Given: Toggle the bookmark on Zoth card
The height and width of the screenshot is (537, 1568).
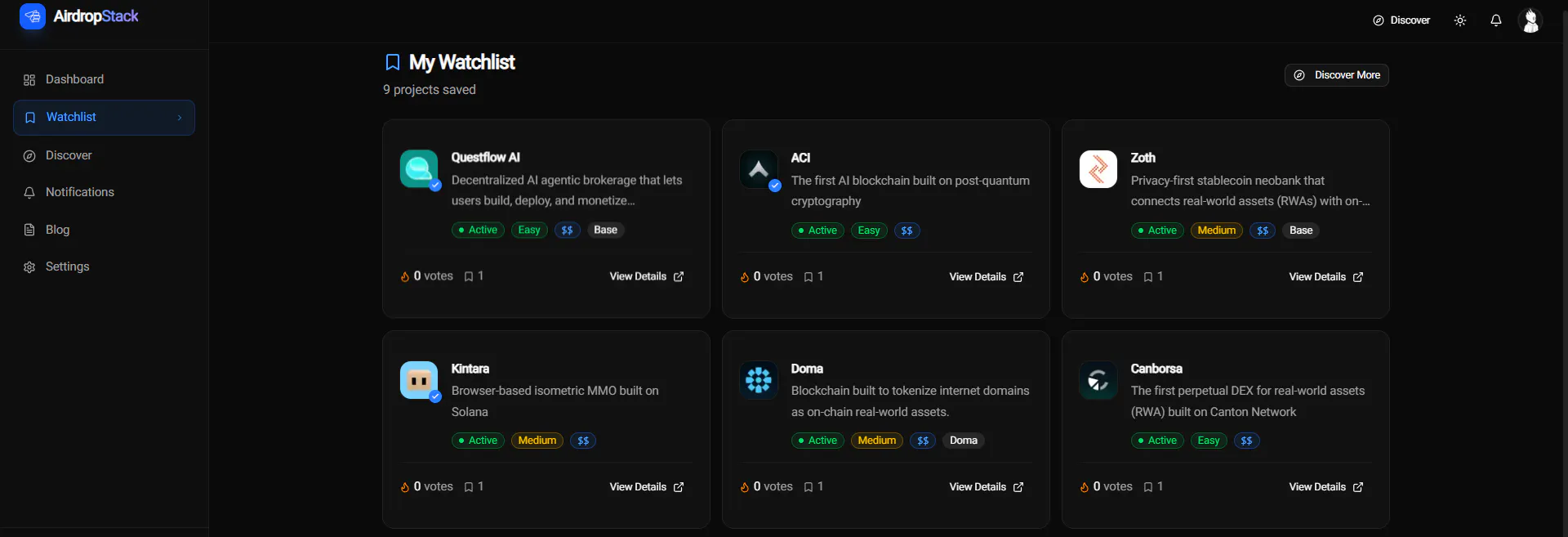Looking at the screenshot, I should click(1148, 277).
